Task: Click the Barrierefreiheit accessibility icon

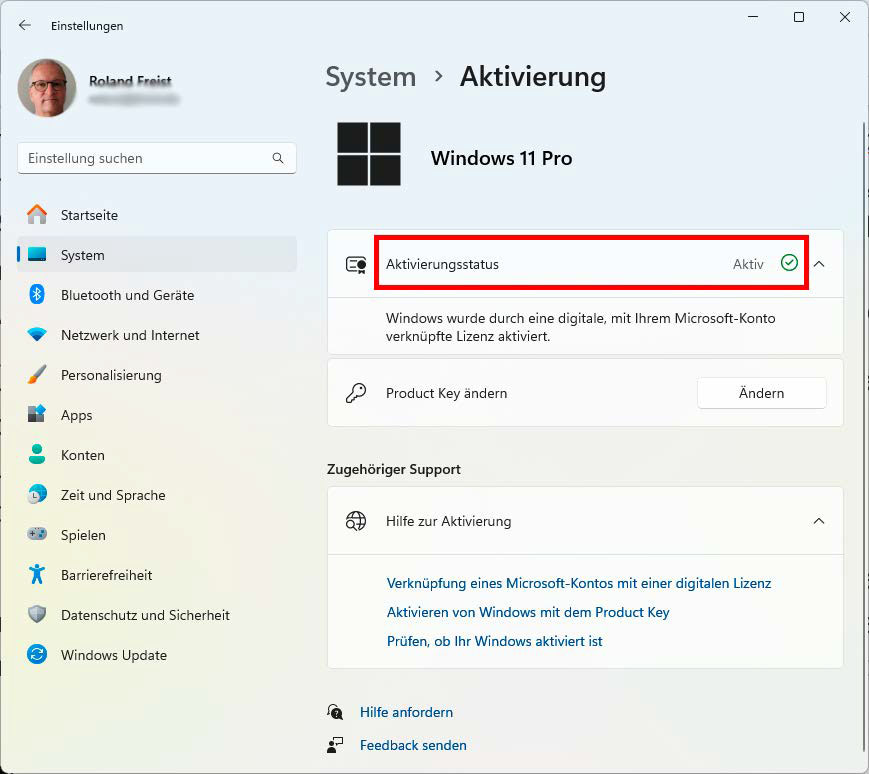Action: click(37, 575)
